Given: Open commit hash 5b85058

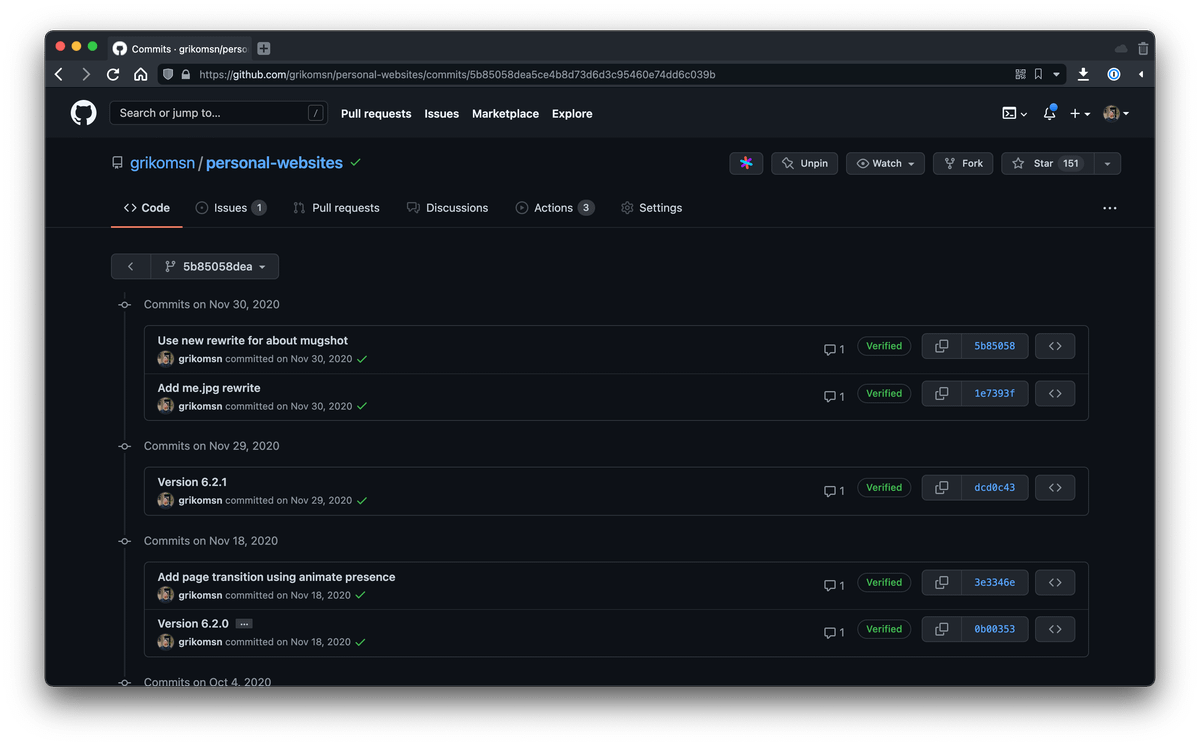Looking at the screenshot, I should click(994, 346).
